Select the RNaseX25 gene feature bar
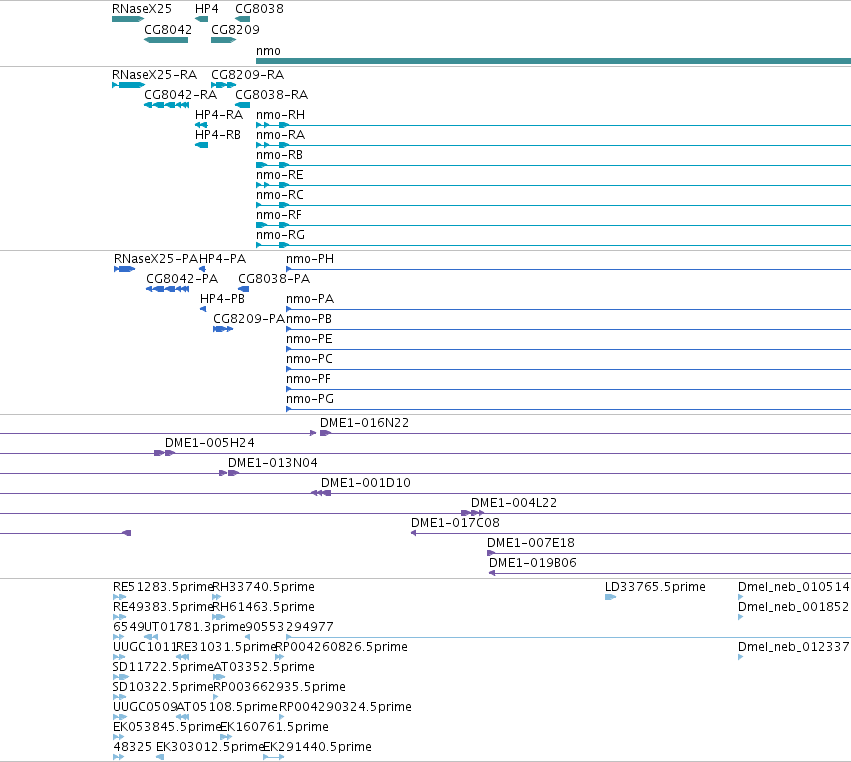The height and width of the screenshot is (762, 851). pyautogui.click(x=128, y=19)
